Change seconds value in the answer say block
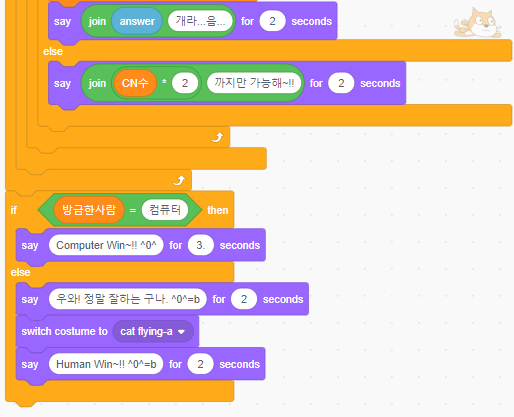Viewport: 514px width, 417px height. tap(272, 21)
